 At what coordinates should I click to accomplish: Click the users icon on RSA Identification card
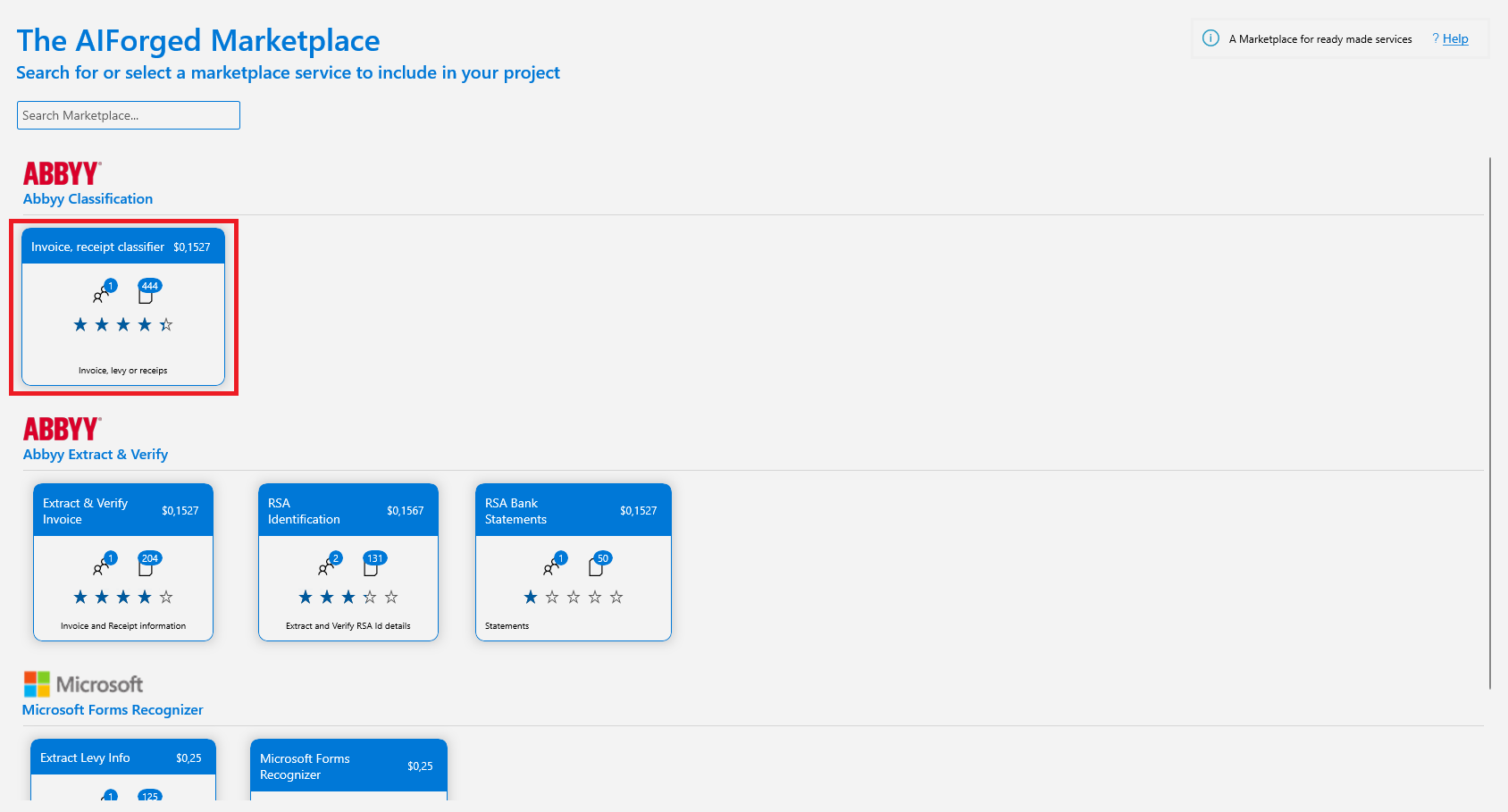(x=330, y=565)
